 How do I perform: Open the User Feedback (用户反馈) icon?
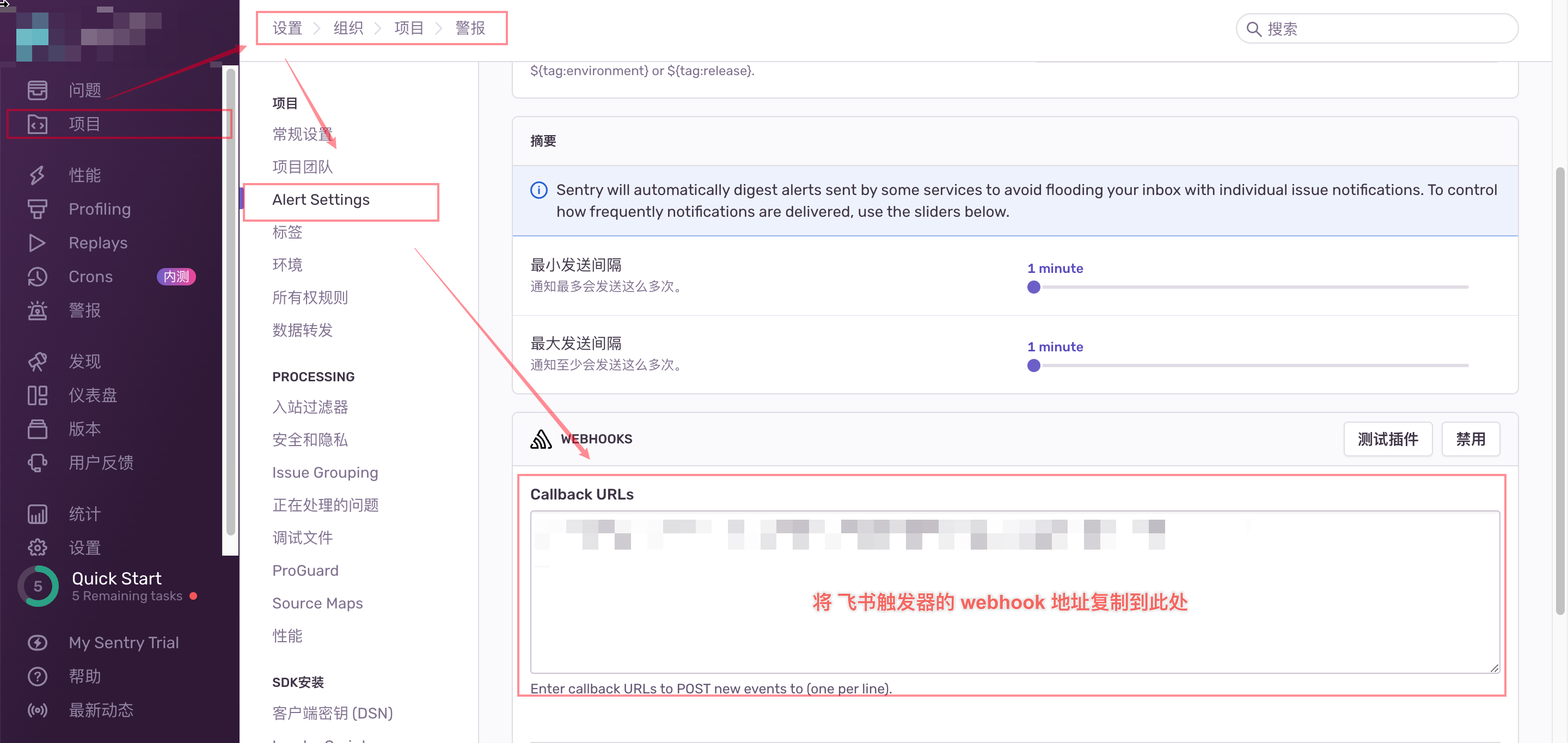[37, 463]
